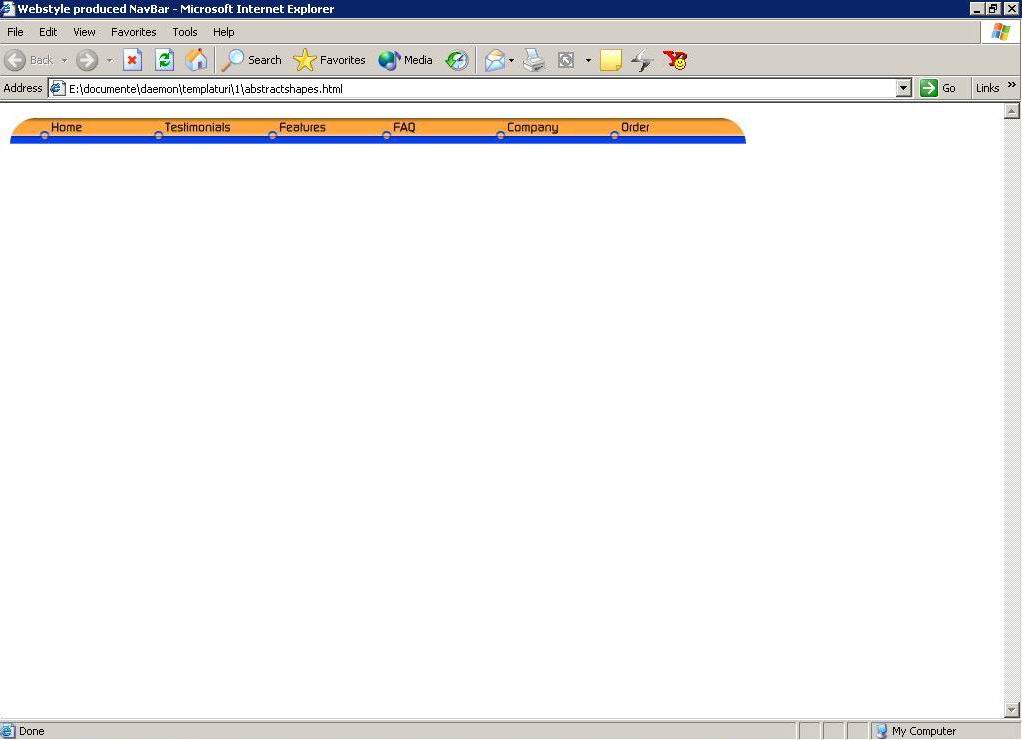Screen dimensions: 1022x740
Task: Open the Media bar
Action: point(405,60)
